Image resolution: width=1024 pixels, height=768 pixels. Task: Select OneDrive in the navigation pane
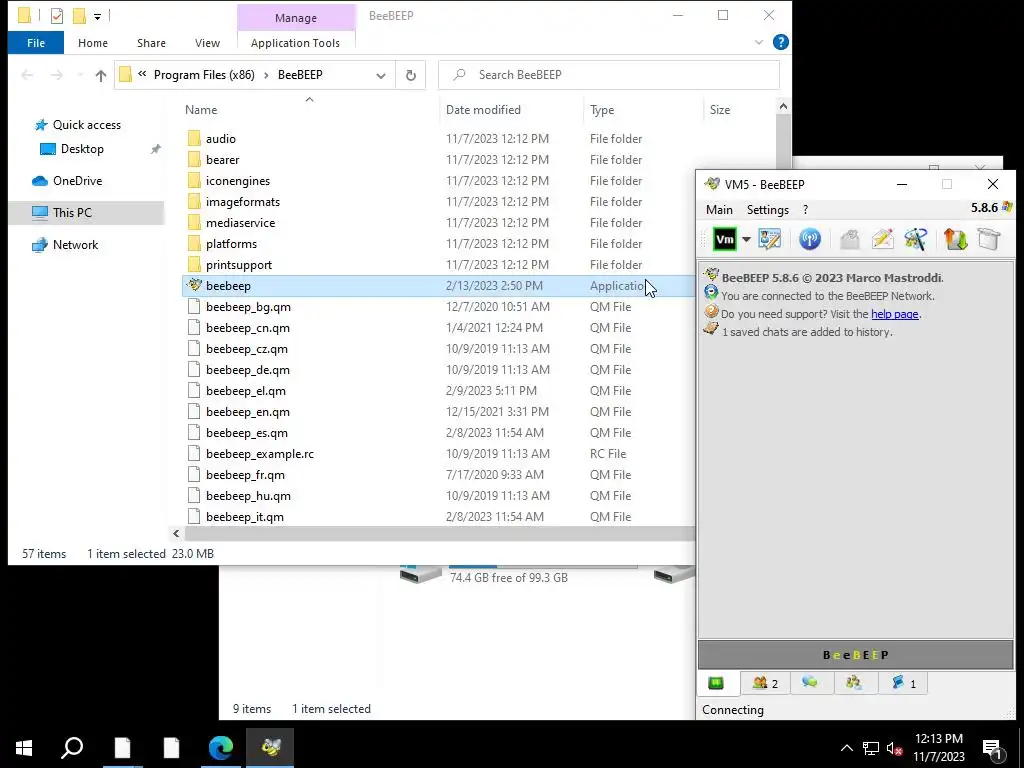tap(77, 181)
